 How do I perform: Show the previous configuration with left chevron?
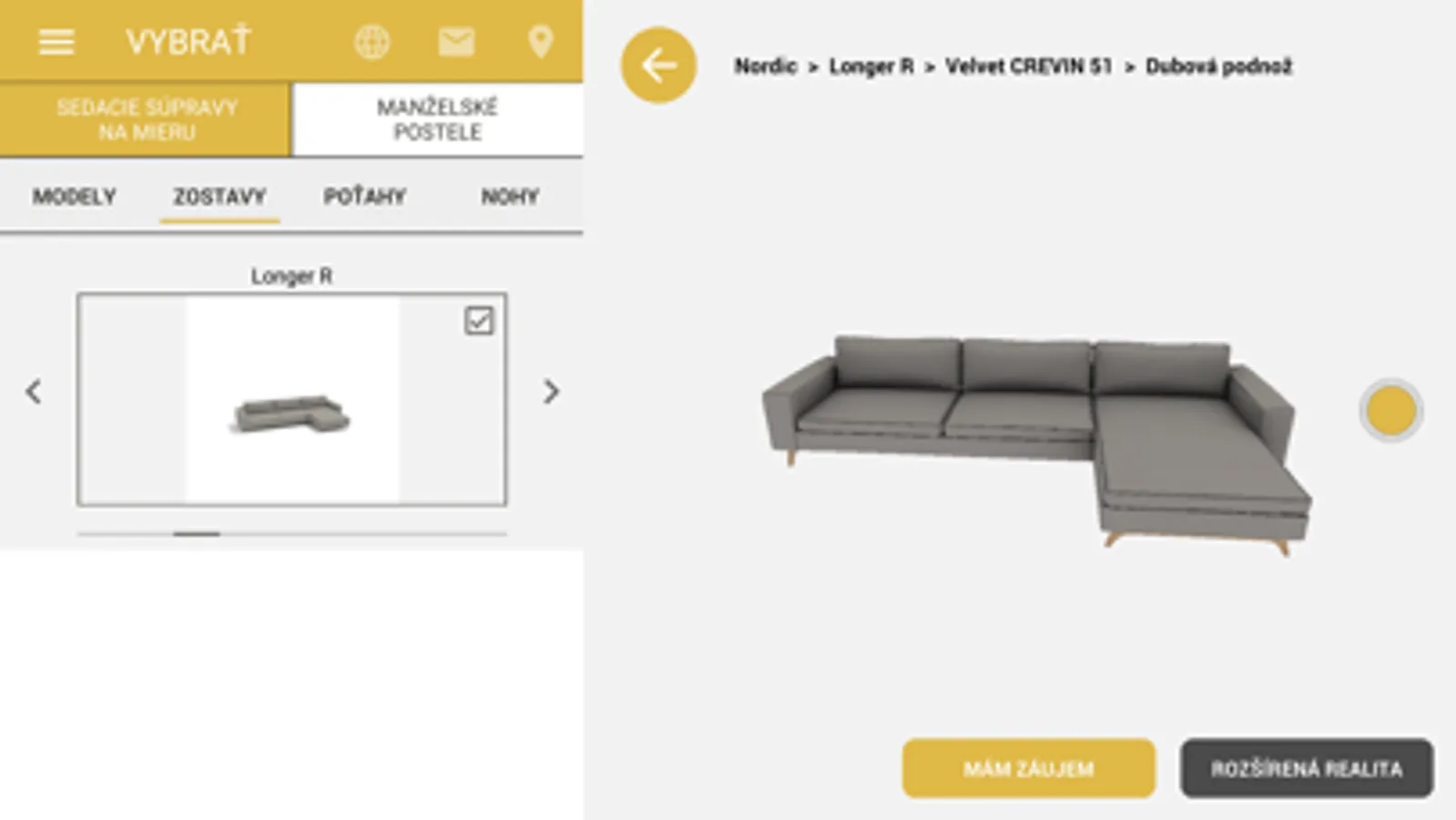tap(34, 392)
